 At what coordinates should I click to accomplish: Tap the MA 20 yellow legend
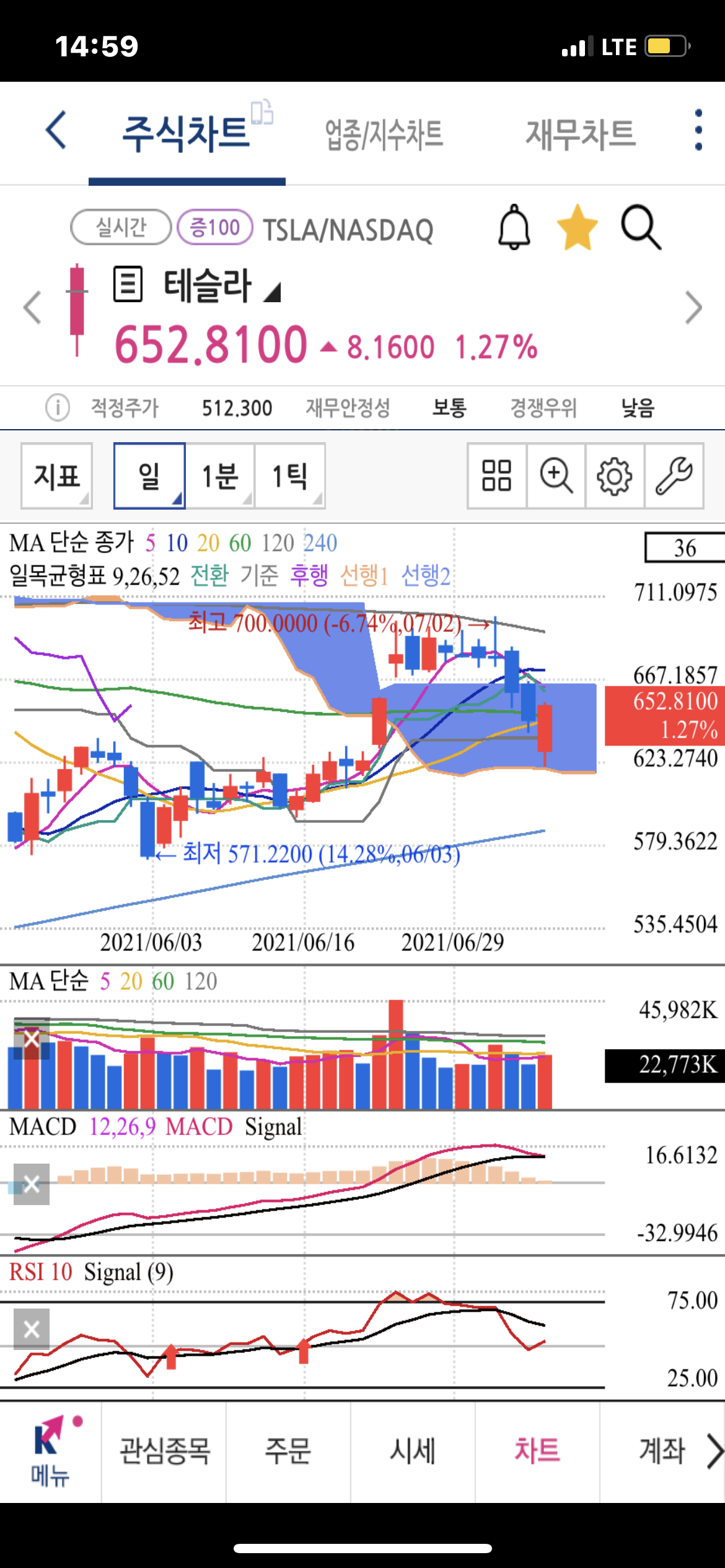[x=208, y=543]
